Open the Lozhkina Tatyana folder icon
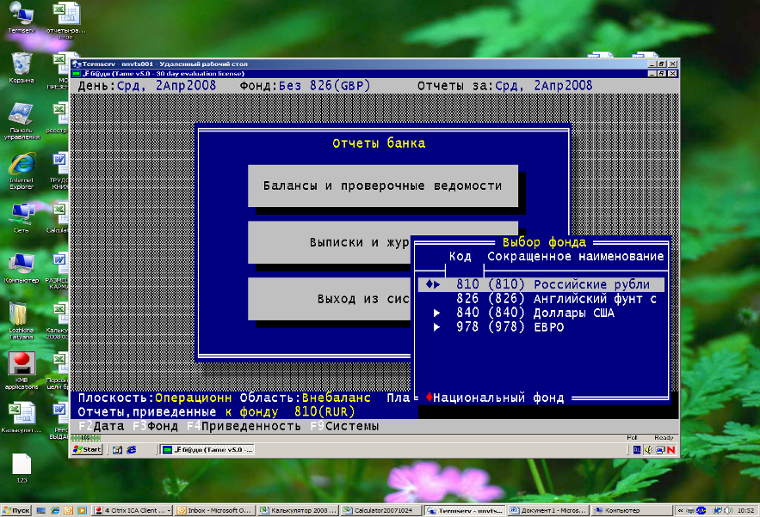This screenshot has height=517, width=760. (x=20, y=313)
